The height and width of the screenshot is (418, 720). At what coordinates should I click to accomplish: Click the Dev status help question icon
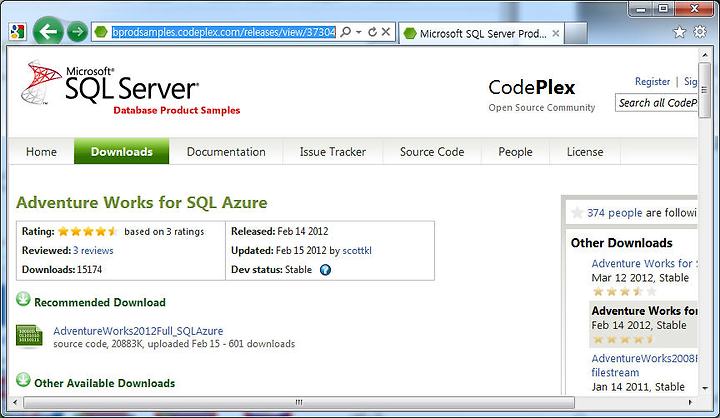(325, 270)
